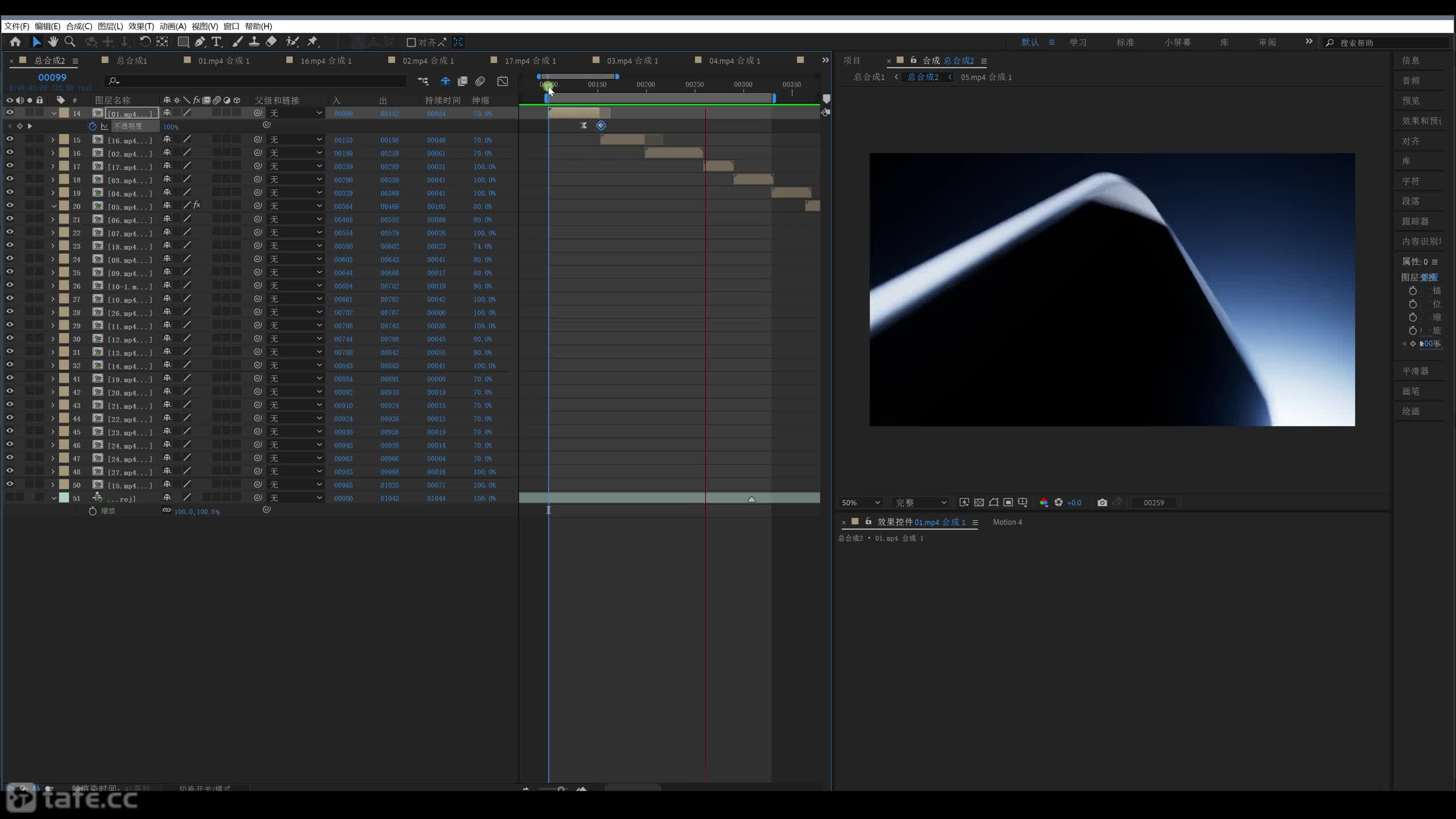Switch to the 总合成1 timeline tab
The height and width of the screenshot is (819, 1456).
click(132, 60)
